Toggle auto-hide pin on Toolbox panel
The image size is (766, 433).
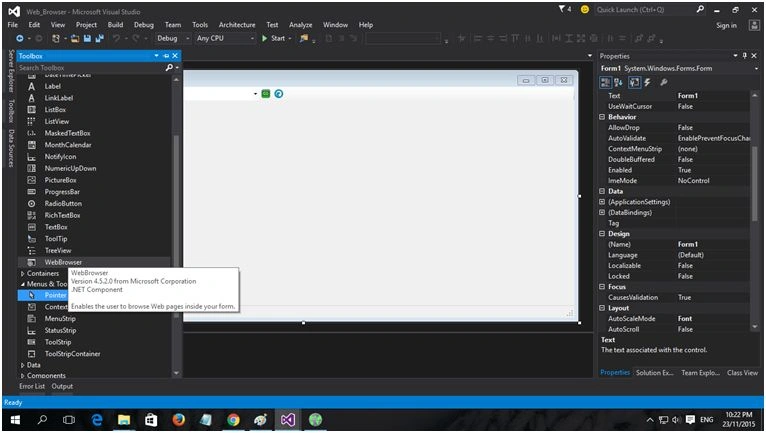tap(166, 56)
